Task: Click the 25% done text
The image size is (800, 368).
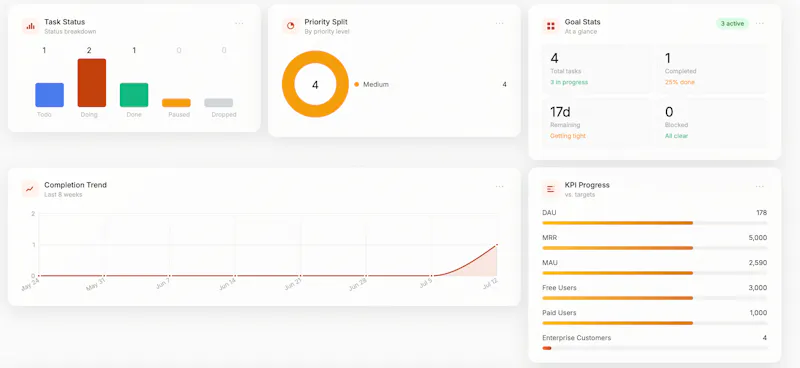Action: tap(680, 82)
